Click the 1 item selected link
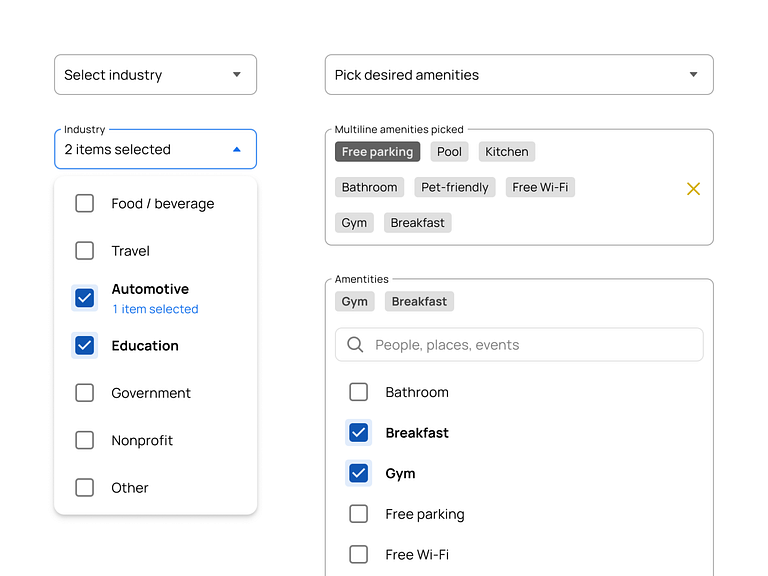The width and height of the screenshot is (768, 576). 155,310
